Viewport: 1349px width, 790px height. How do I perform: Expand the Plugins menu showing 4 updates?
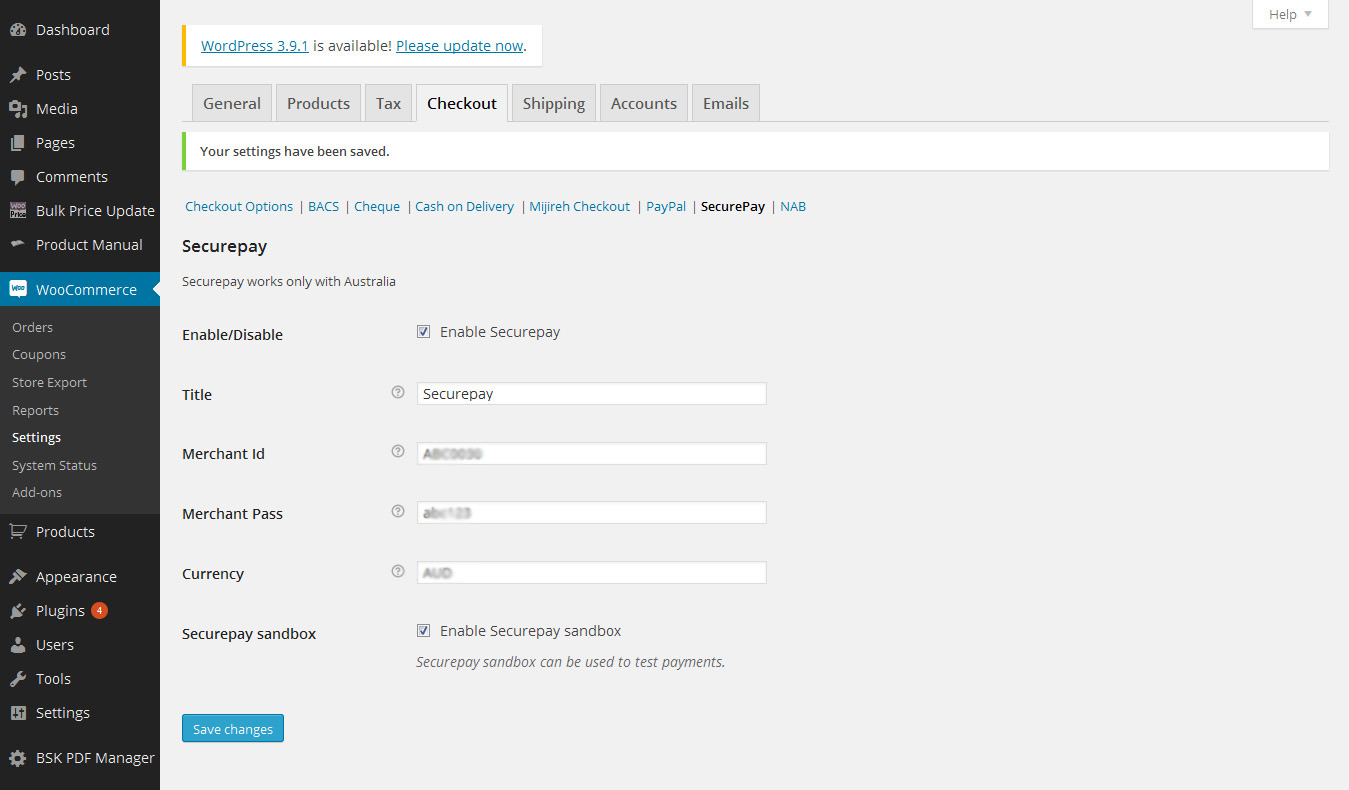[60, 610]
